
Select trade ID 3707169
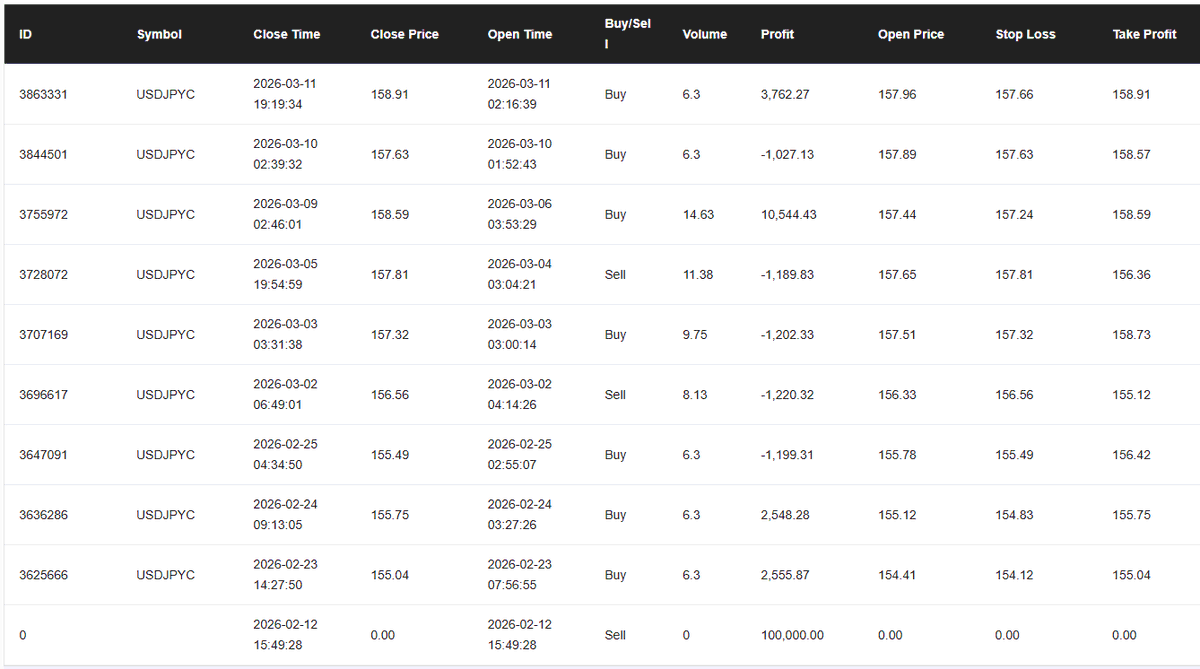(x=43, y=334)
